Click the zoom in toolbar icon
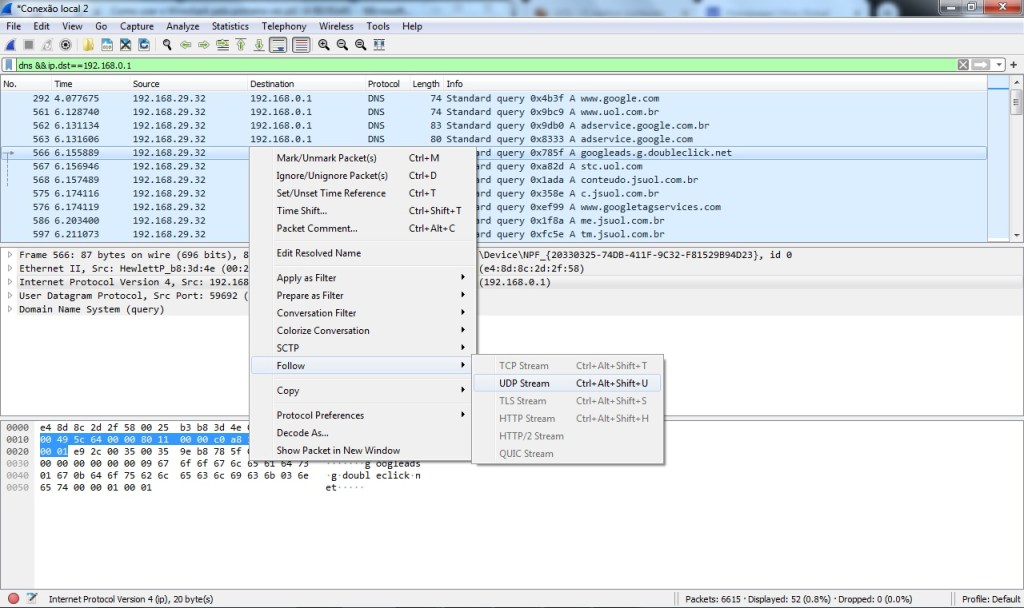Screen dimensions: 1024x608 [324, 45]
